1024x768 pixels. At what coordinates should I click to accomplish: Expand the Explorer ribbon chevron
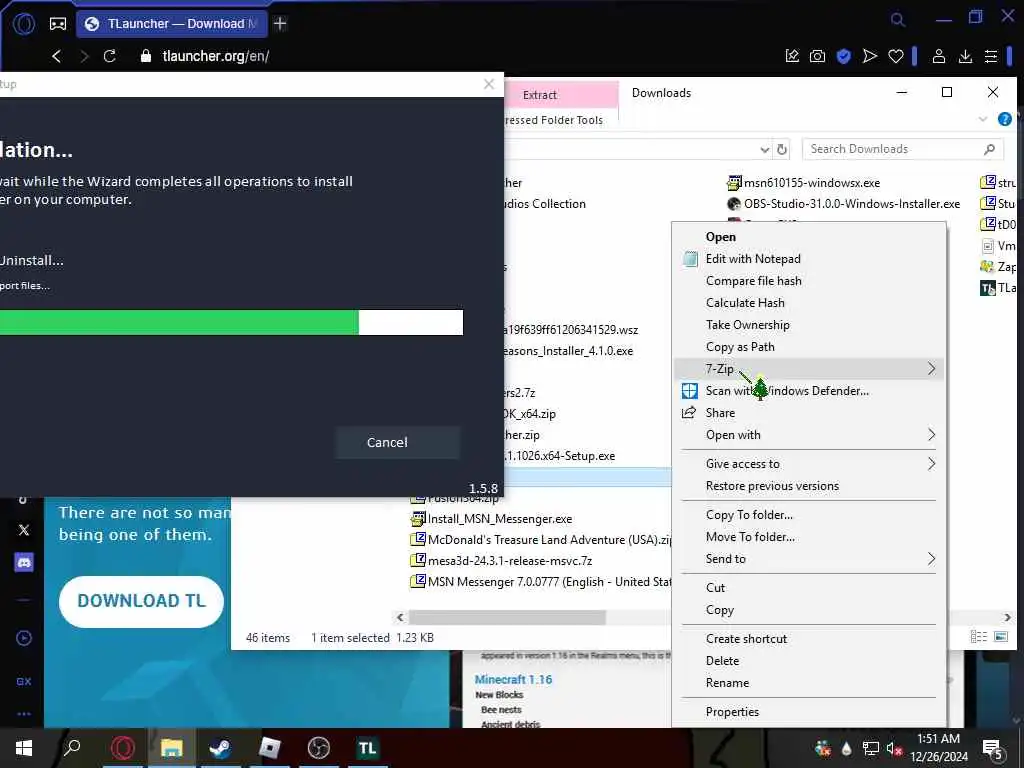coord(983,119)
